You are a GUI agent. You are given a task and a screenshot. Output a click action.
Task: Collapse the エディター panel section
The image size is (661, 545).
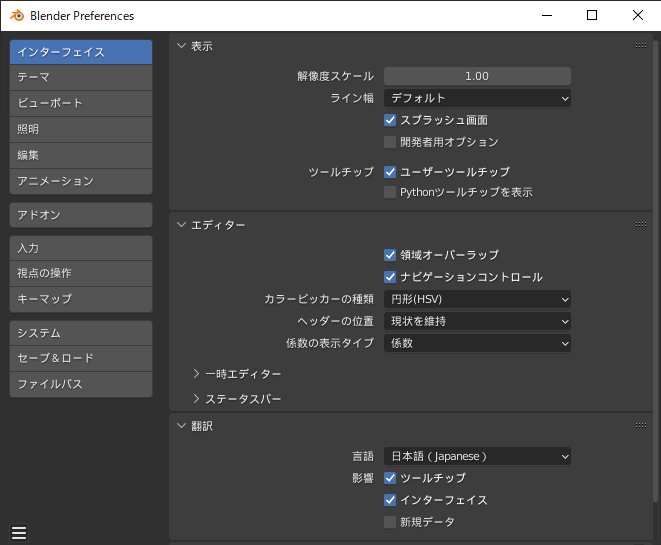click(x=181, y=225)
